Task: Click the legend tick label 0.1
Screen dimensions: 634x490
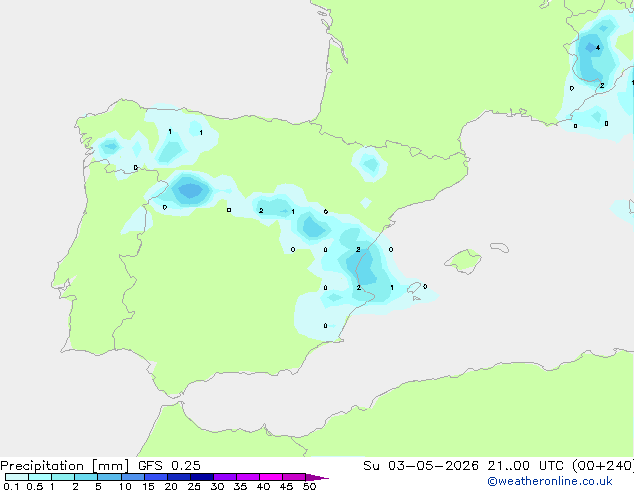Action: point(11,486)
